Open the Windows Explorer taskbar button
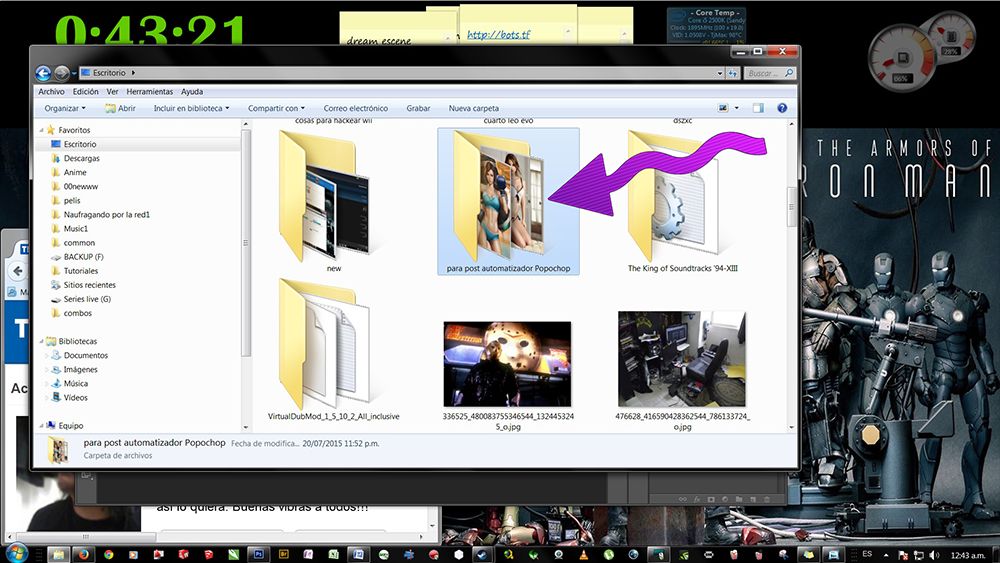Screen dimensions: 1000x563 (x=59, y=555)
